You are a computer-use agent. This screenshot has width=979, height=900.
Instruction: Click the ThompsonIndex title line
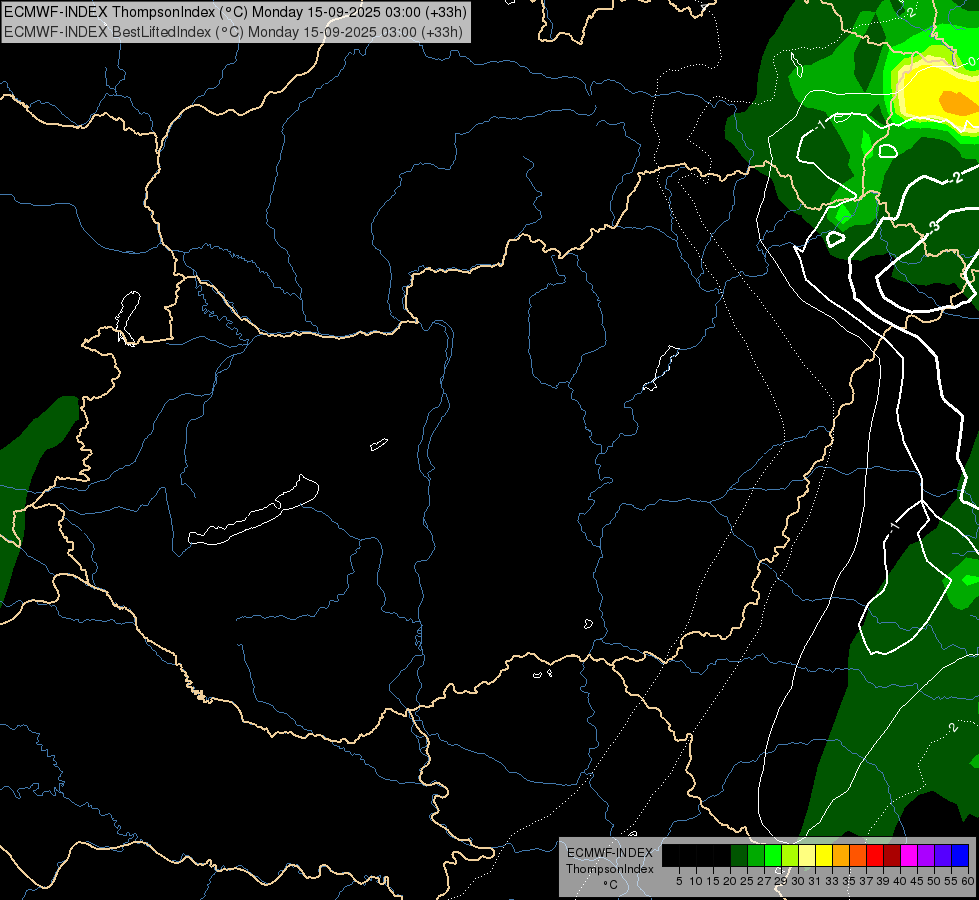tap(235, 12)
